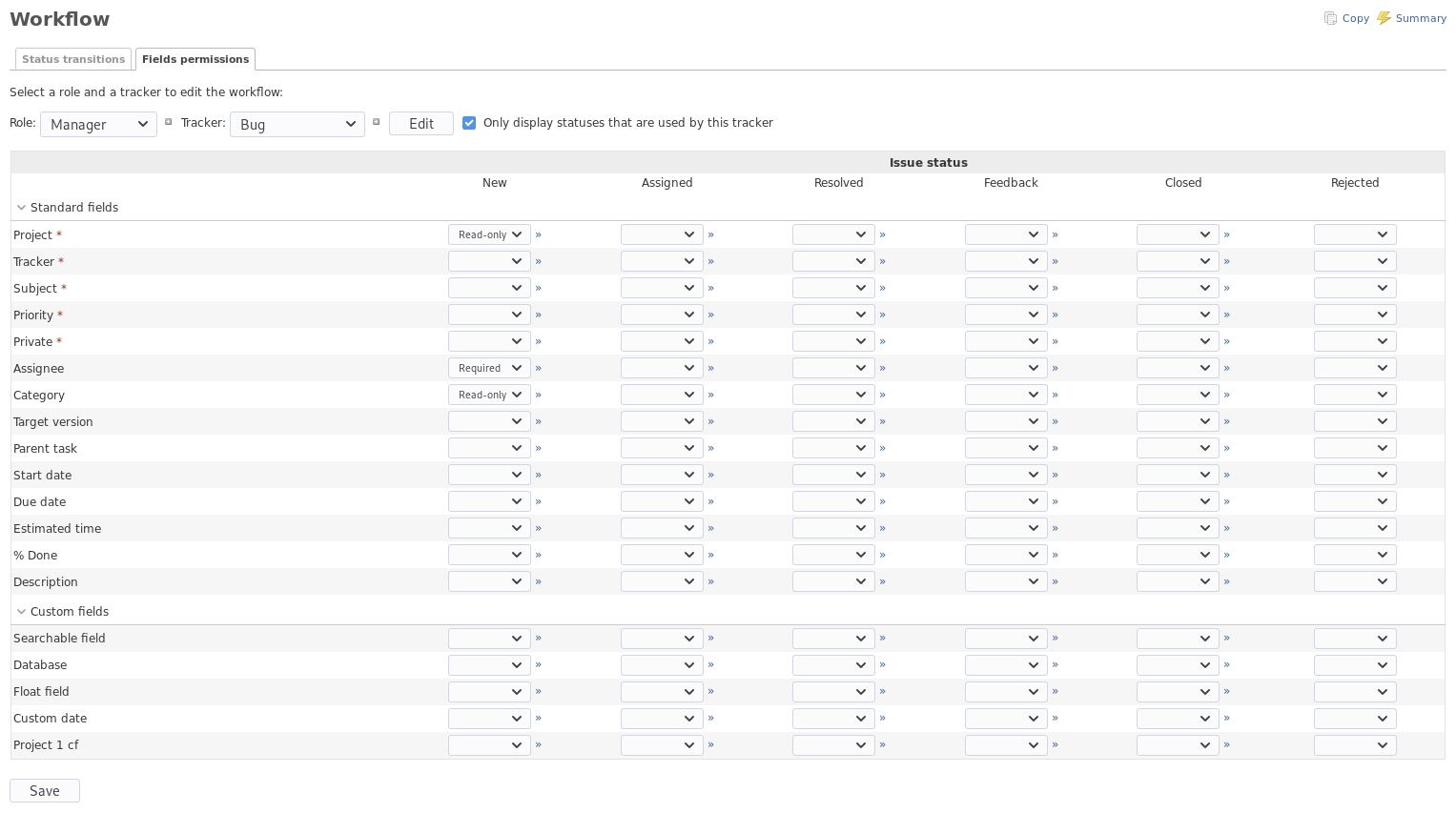This screenshot has width=1456, height=813.
Task: Open Subject dropdown under Rejected status
Action: pyautogui.click(x=1355, y=288)
